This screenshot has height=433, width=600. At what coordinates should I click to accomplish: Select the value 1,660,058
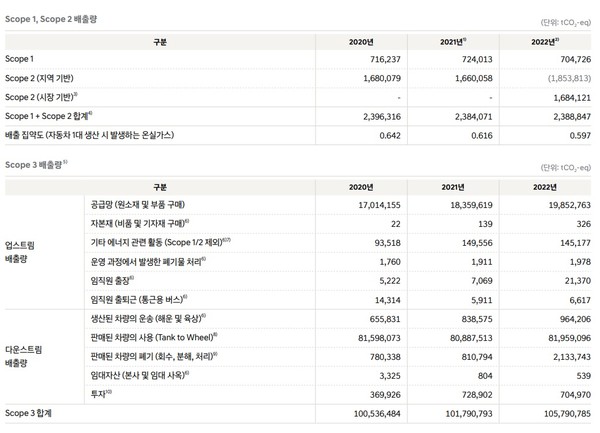pyautogui.click(x=474, y=78)
